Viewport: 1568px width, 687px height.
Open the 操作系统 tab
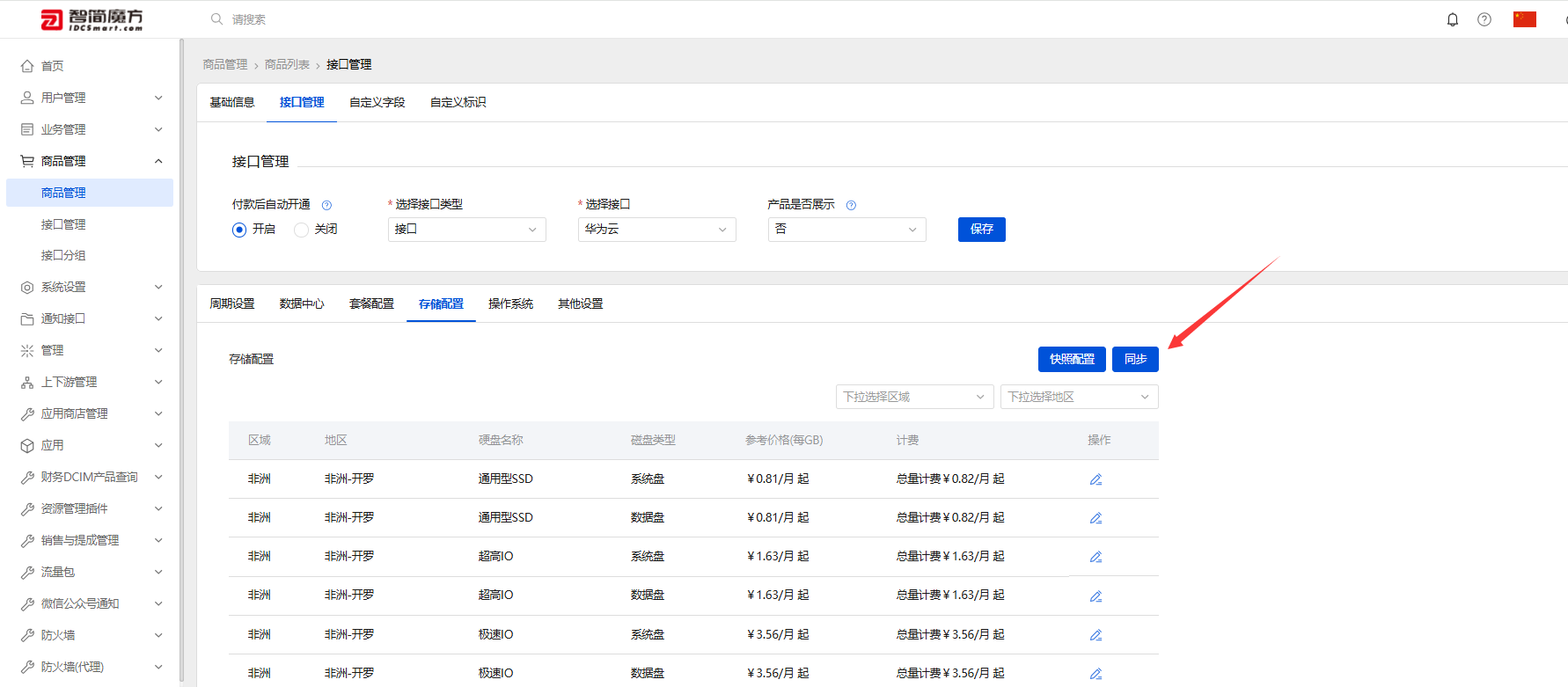click(511, 304)
